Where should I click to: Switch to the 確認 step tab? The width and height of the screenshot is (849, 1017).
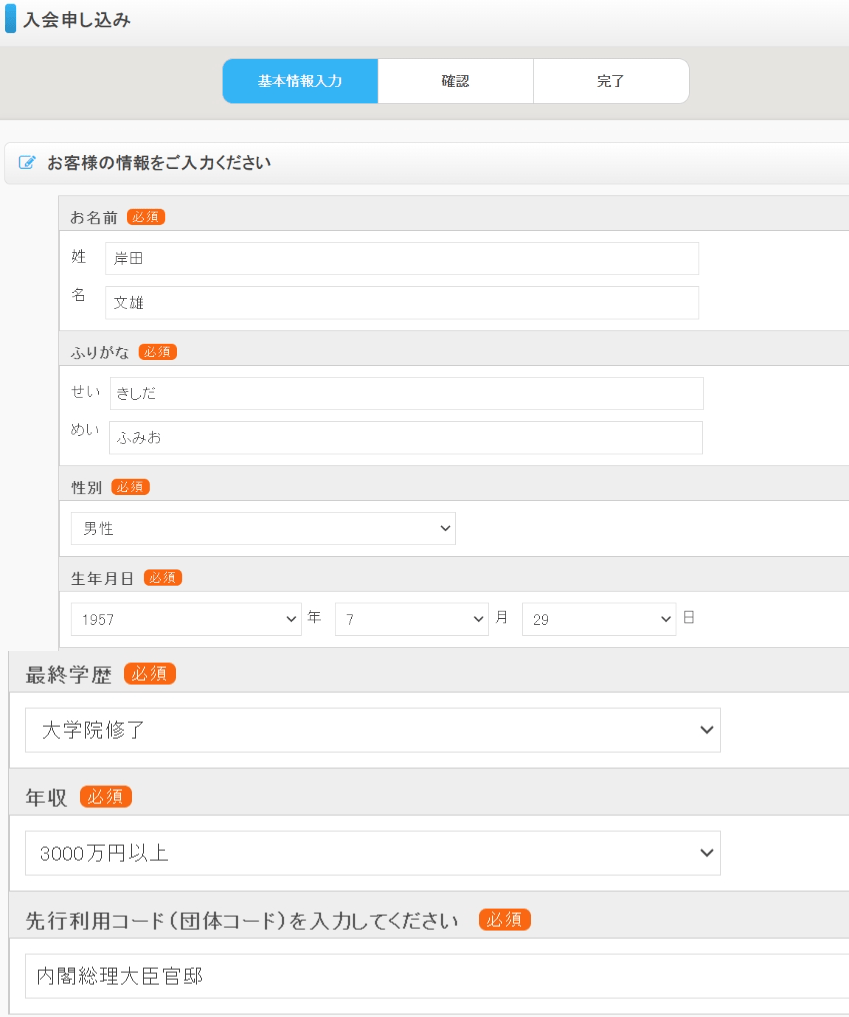point(455,81)
